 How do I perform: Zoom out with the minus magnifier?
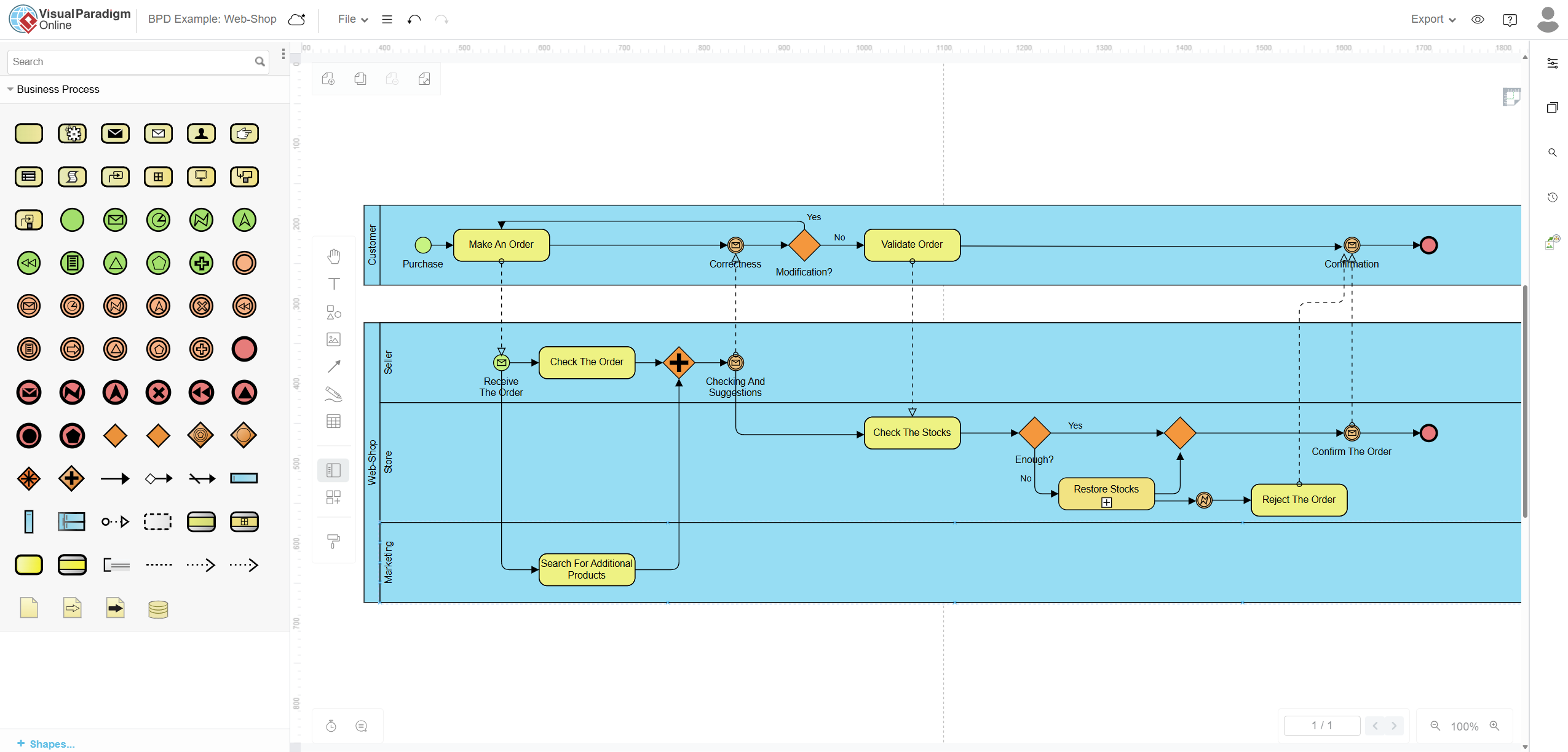(1435, 726)
